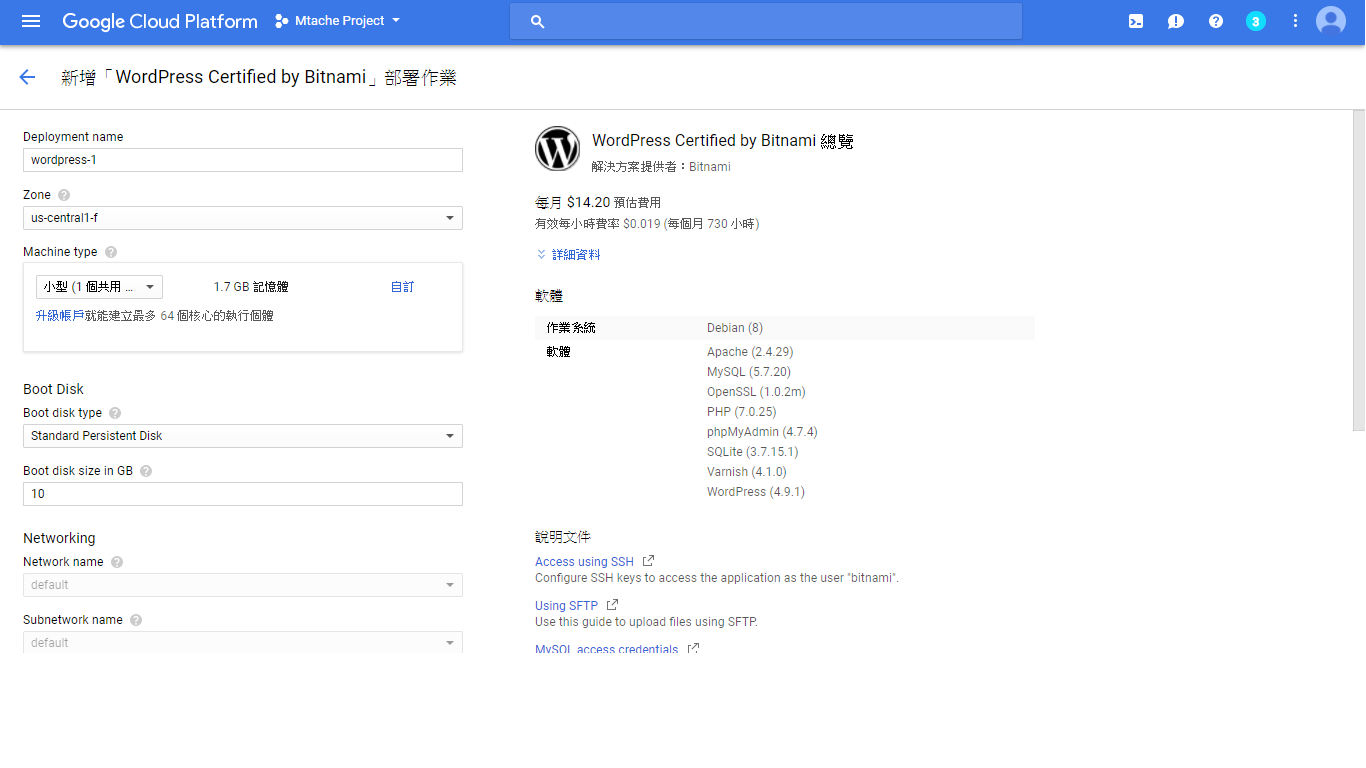Image resolution: width=1366 pixels, height=768 pixels.
Task: Open the user account avatar
Action: click(x=1331, y=21)
